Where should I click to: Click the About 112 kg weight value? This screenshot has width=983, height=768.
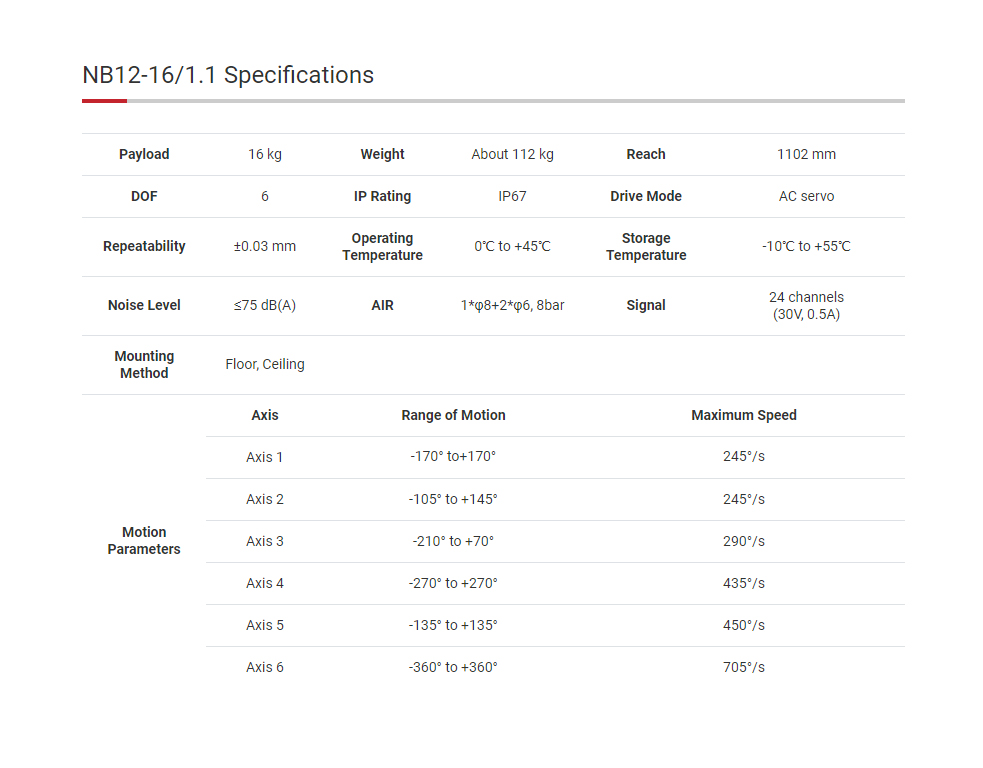[x=512, y=154]
